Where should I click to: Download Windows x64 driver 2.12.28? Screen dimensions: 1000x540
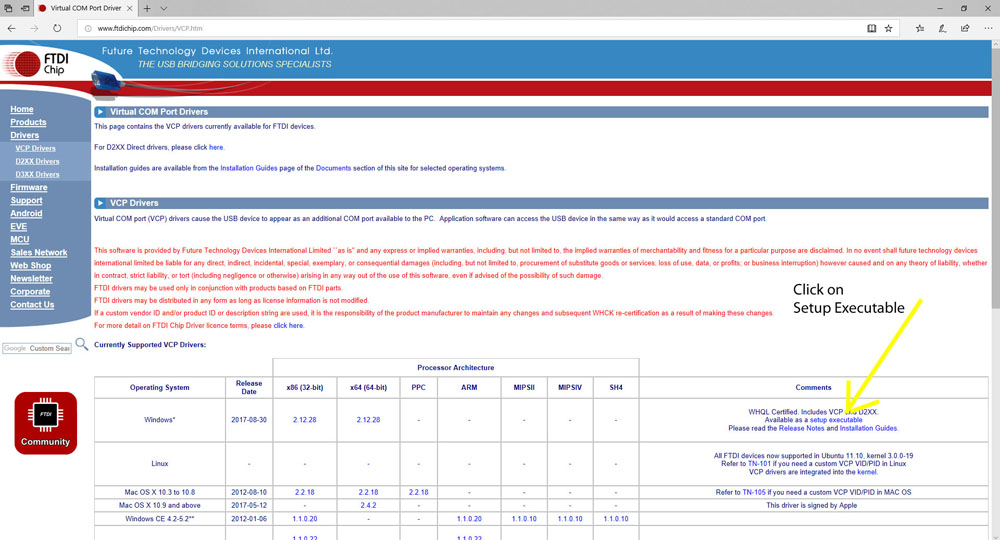[x=369, y=420]
